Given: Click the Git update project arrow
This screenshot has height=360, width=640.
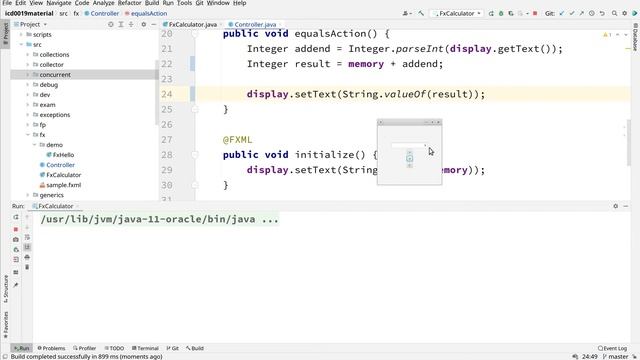Looking at the screenshot, I should 562,13.
